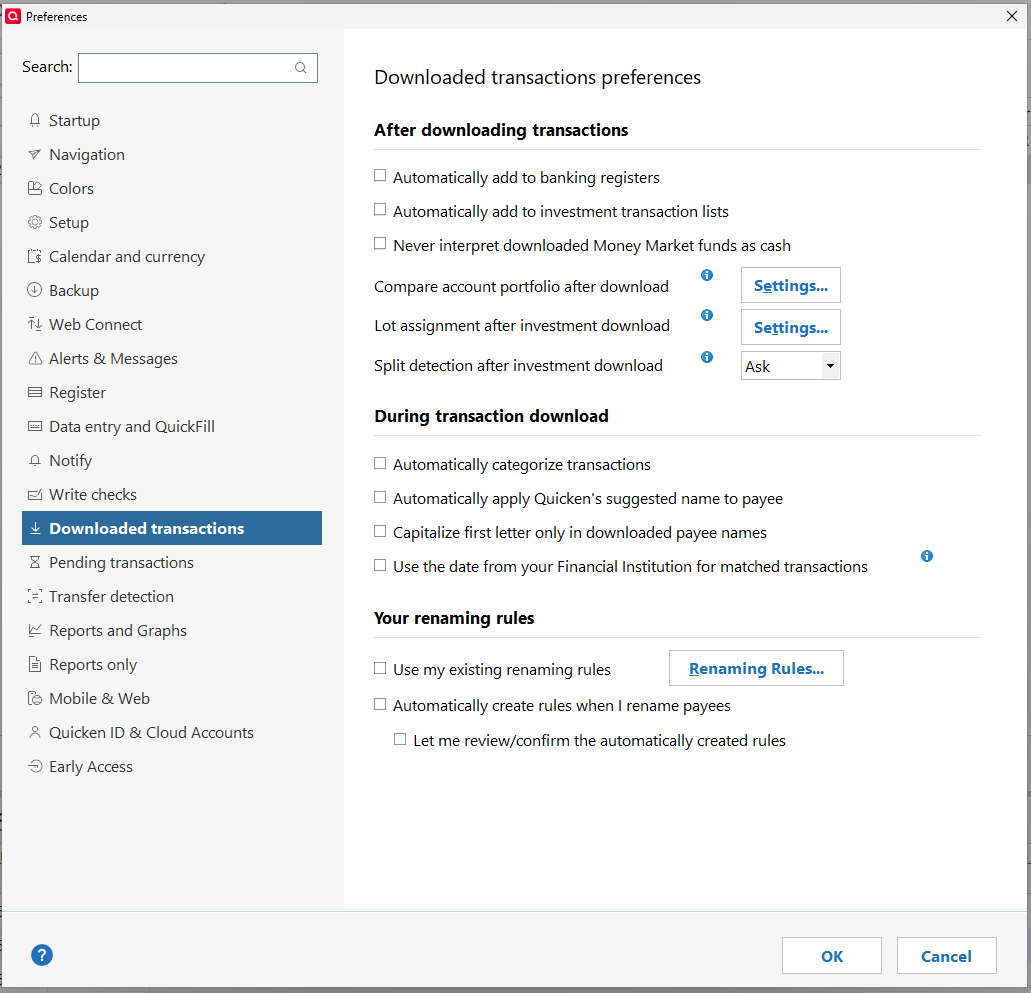The width and height of the screenshot is (1031, 993).
Task: Click the Setup gear icon
Action: click(x=35, y=222)
